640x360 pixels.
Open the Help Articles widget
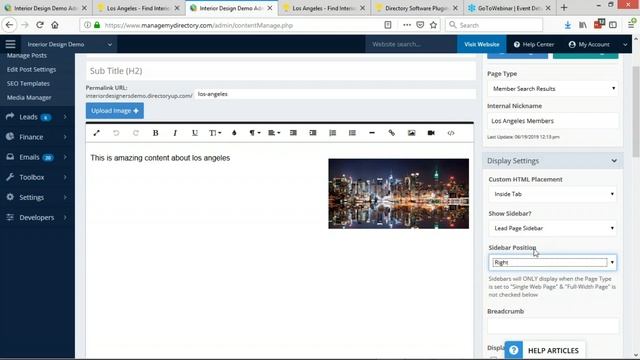click(x=545, y=350)
